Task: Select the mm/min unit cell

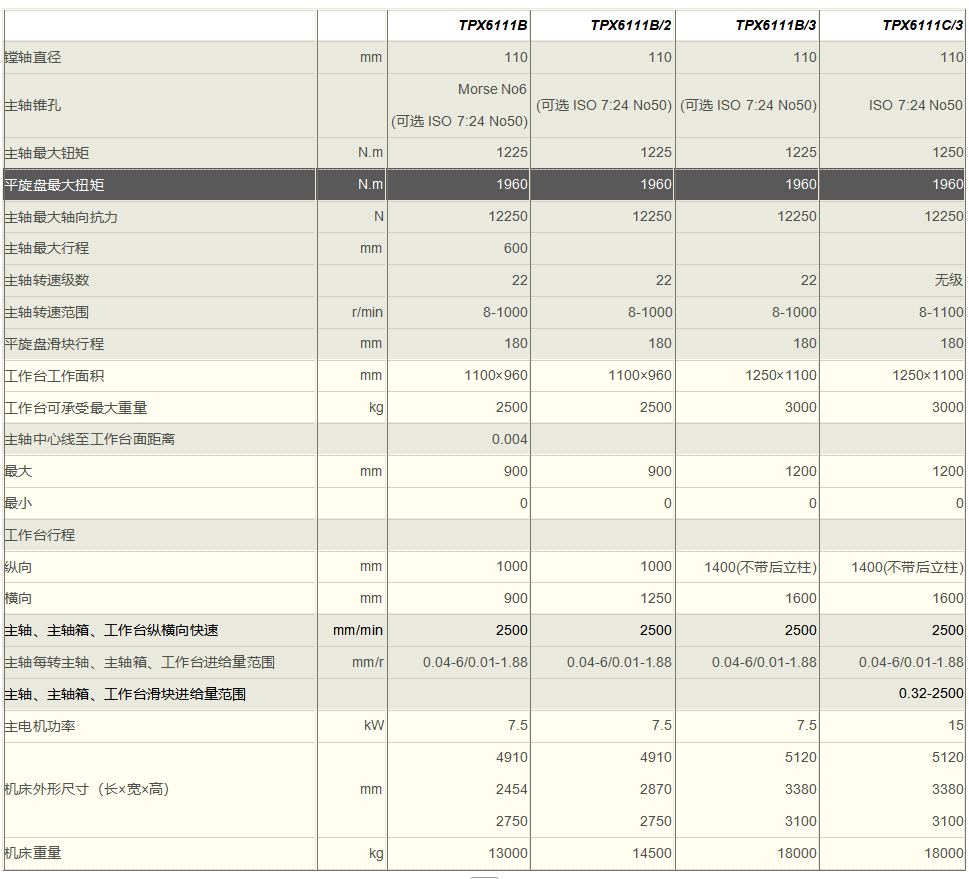Action: point(358,630)
